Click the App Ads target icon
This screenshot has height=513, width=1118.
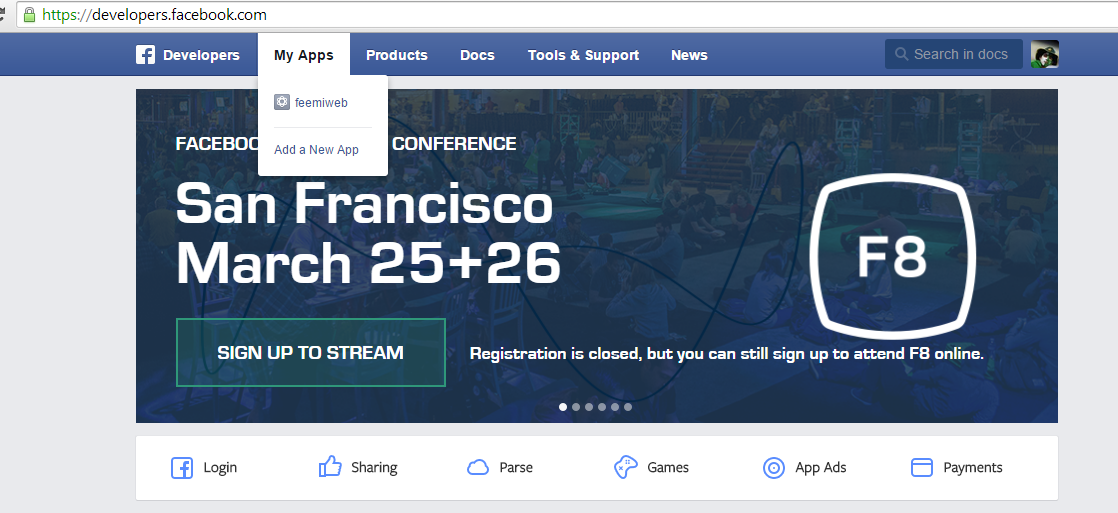click(x=774, y=468)
